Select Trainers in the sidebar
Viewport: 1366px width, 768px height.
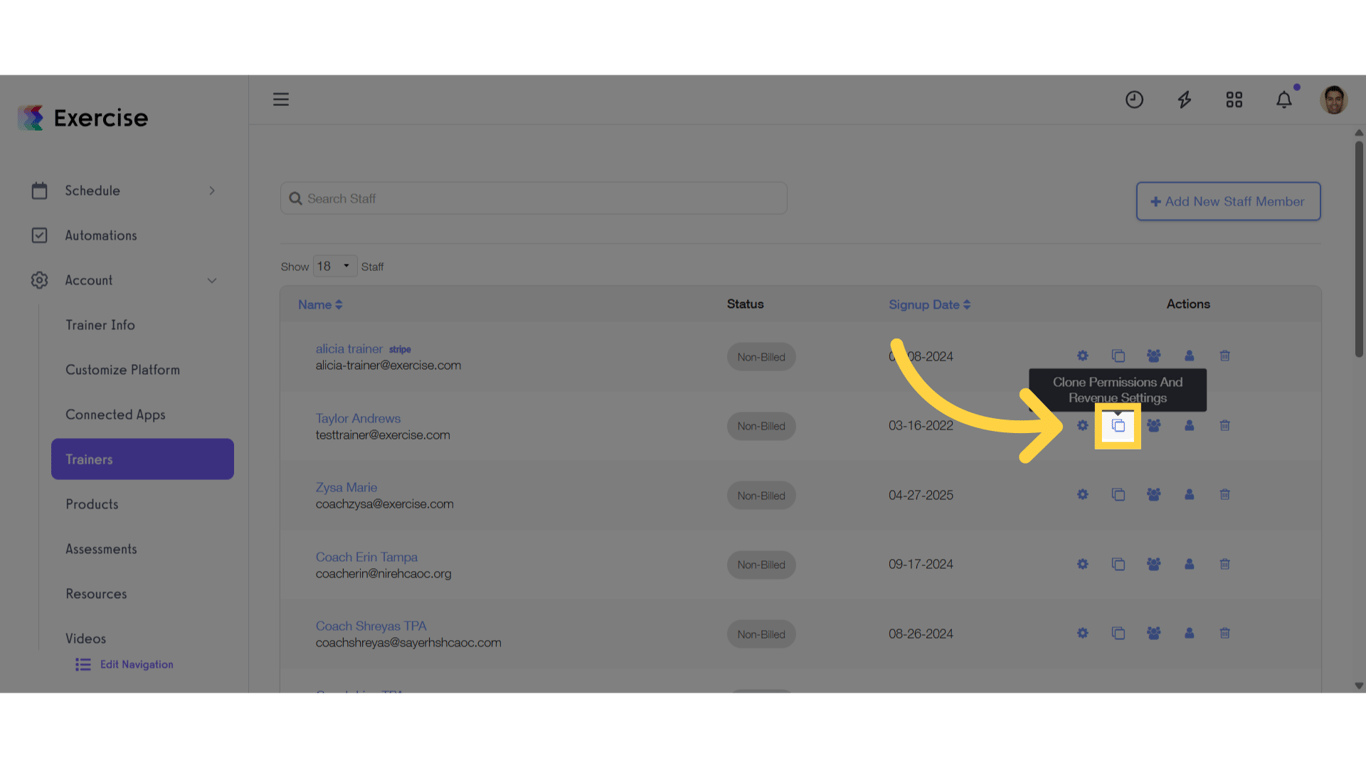click(x=88, y=459)
